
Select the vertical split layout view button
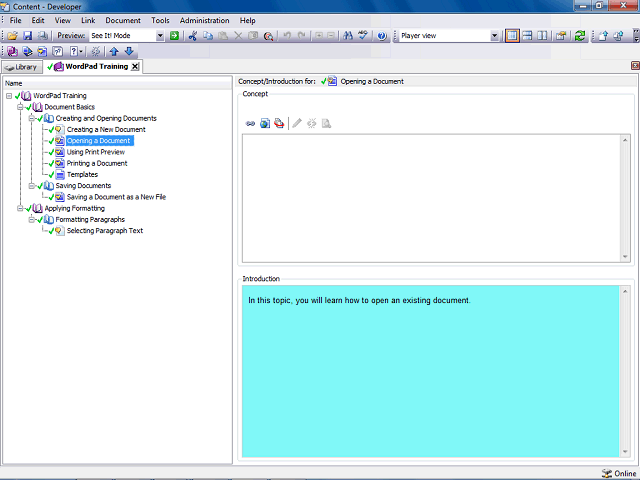click(x=542, y=36)
